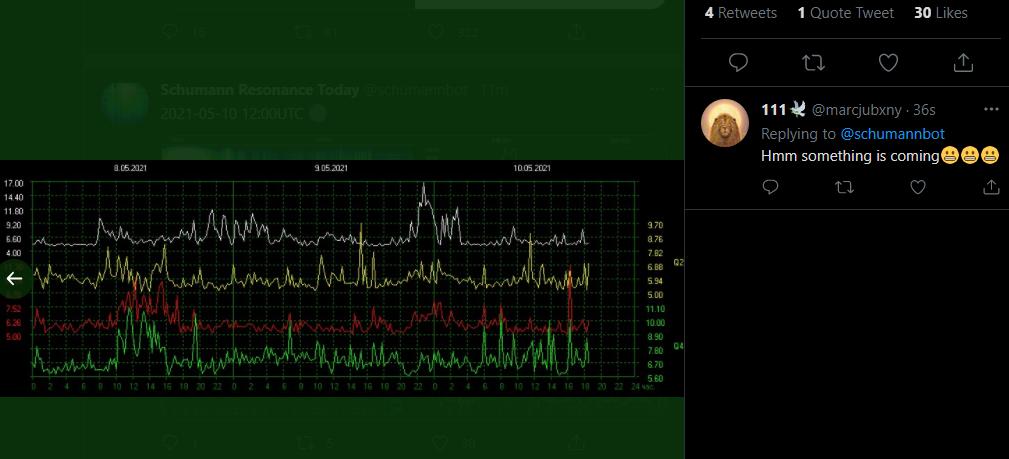The height and width of the screenshot is (459, 1009).
Task: Click the Schumann resonance chart image
Action: tap(342, 278)
